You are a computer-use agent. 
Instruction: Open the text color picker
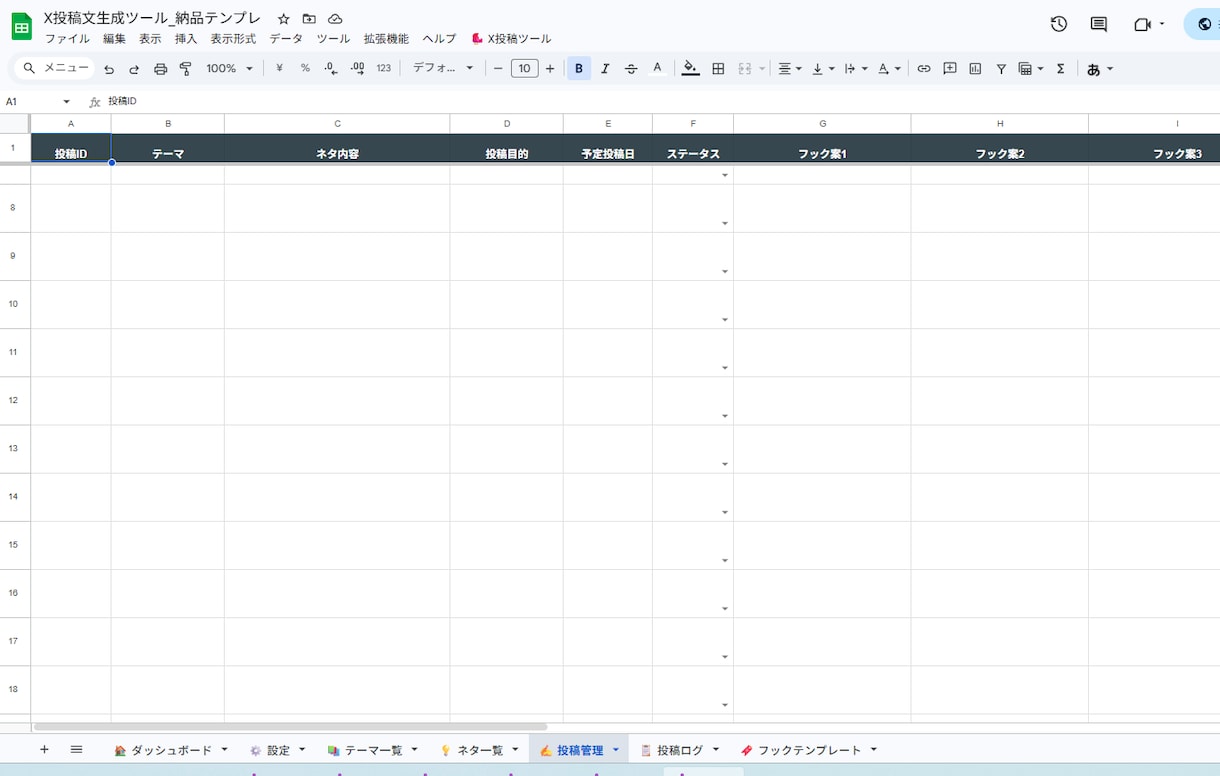[657, 69]
